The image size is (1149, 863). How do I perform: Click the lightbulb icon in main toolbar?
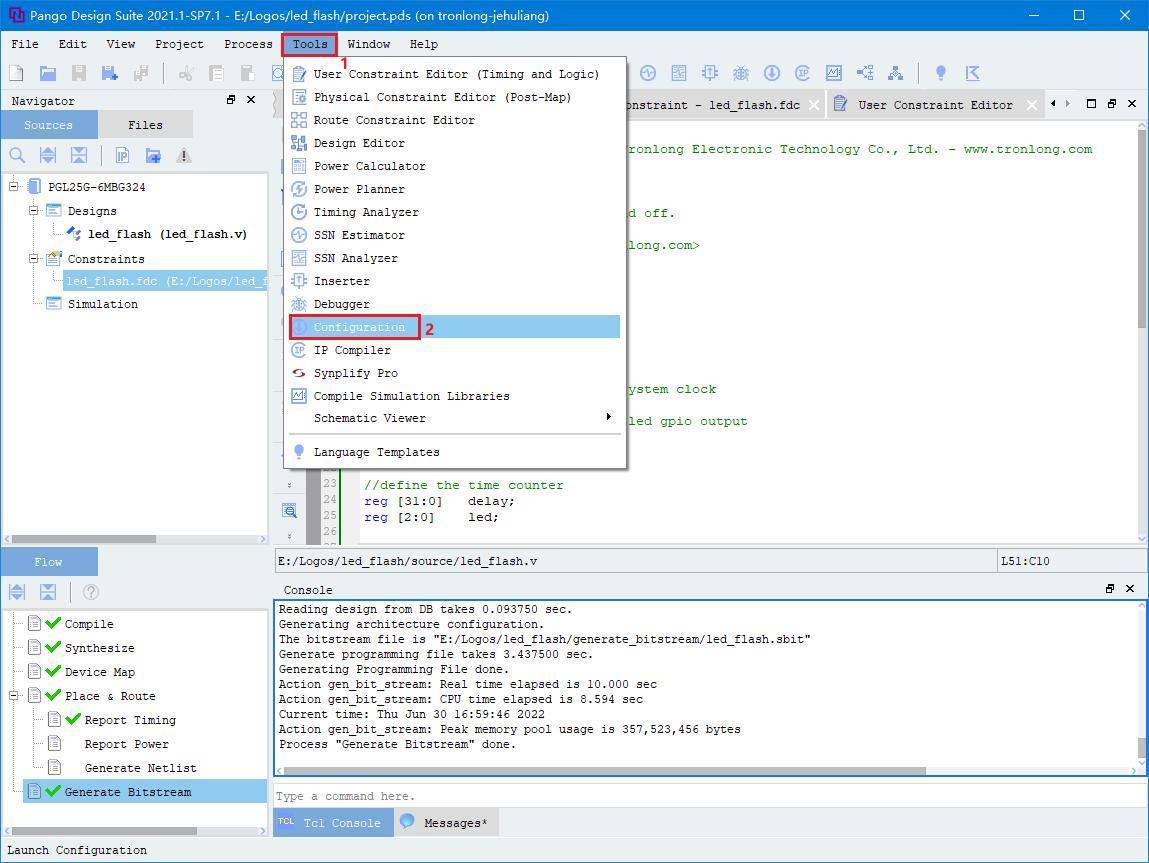pyautogui.click(x=940, y=73)
